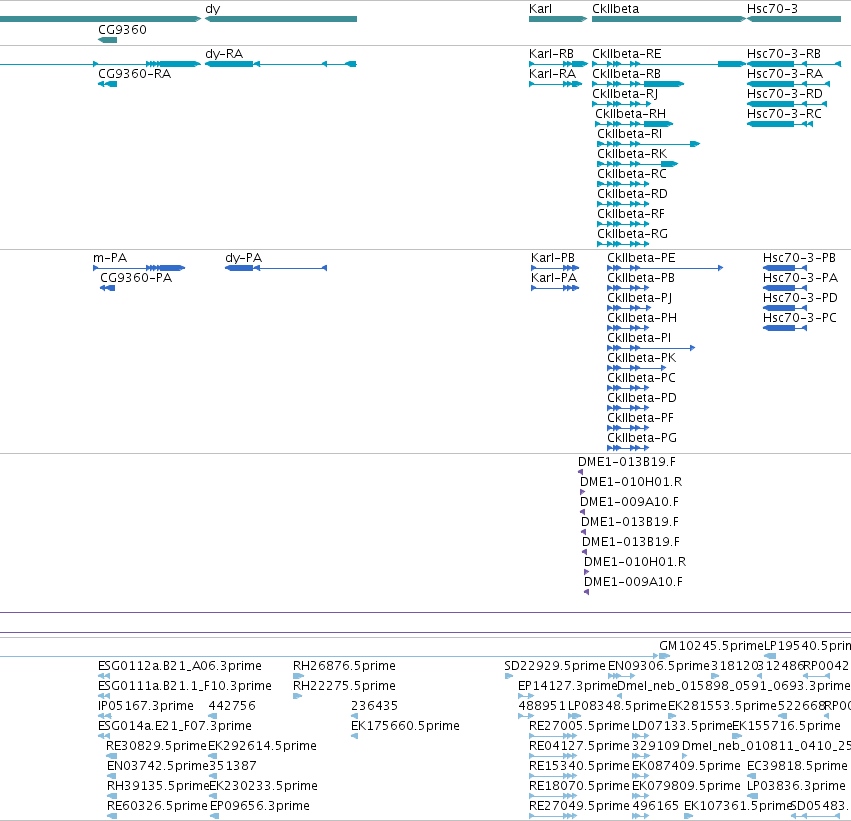Select protein CkIIbeta-PI

point(639,338)
